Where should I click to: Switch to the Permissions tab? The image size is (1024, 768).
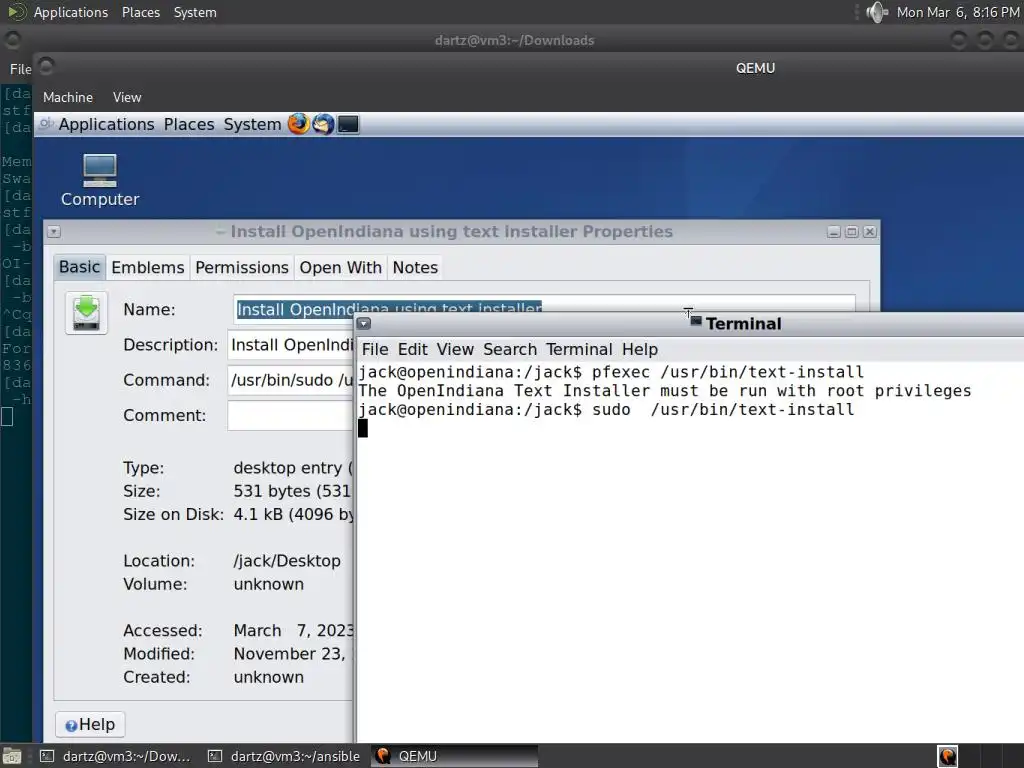242,268
